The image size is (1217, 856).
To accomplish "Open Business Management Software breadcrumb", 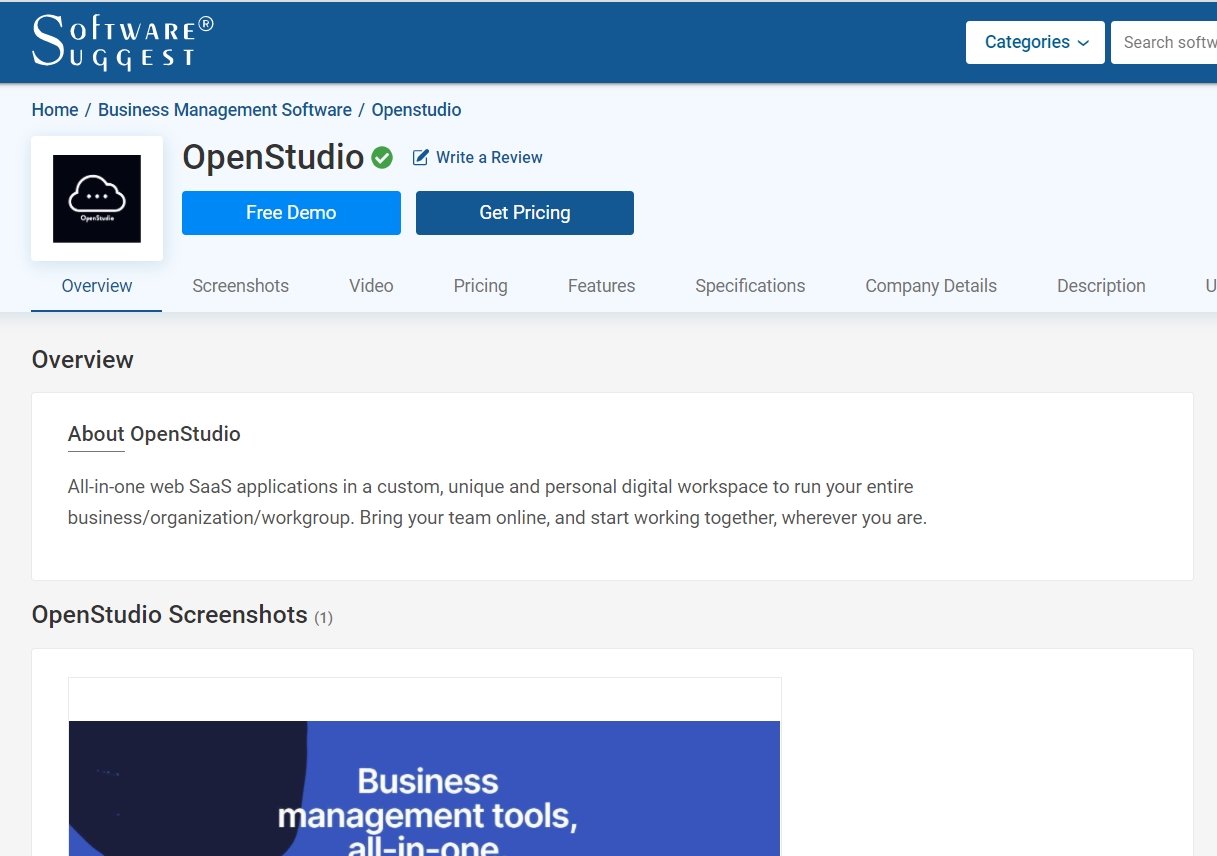I will point(225,110).
